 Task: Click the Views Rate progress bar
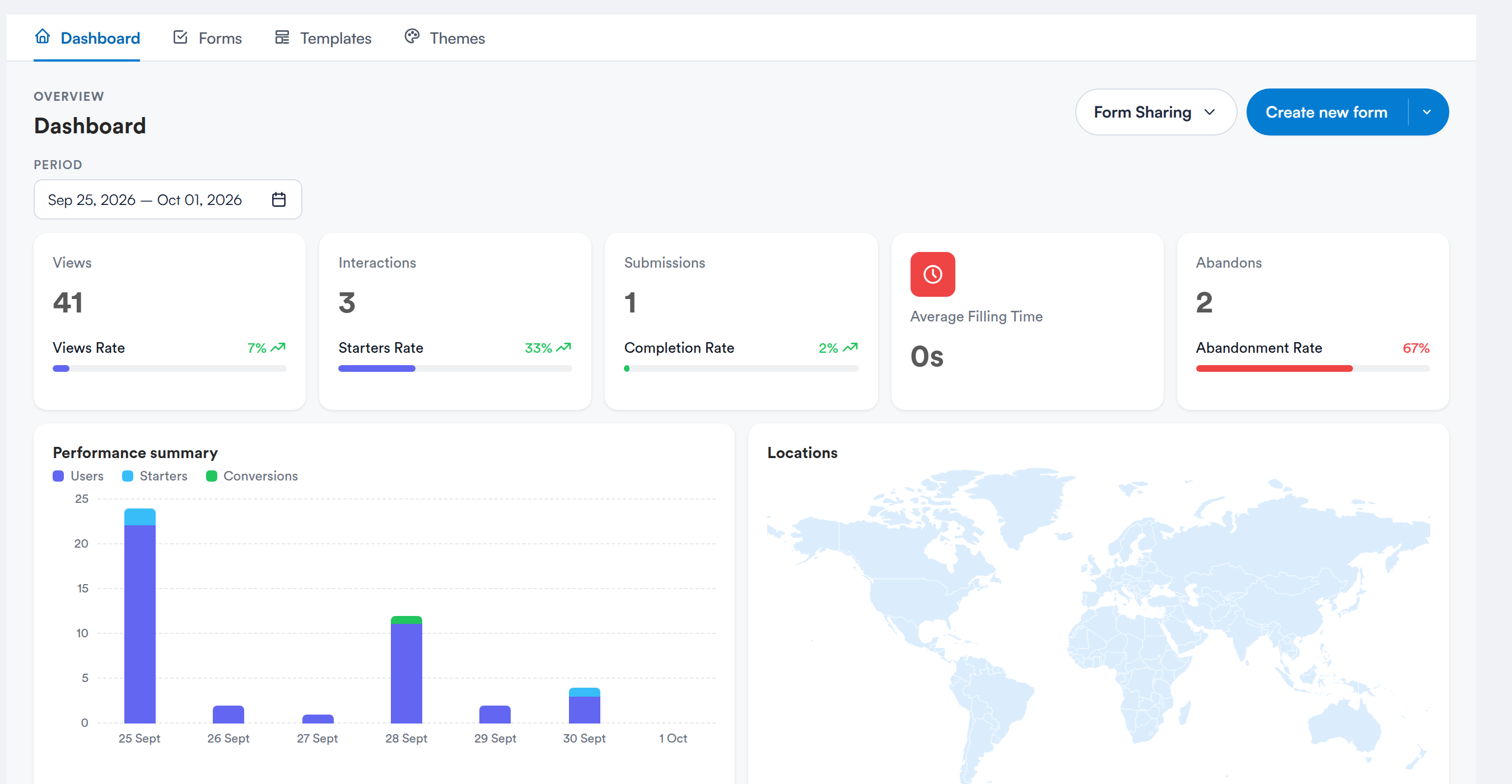click(170, 368)
